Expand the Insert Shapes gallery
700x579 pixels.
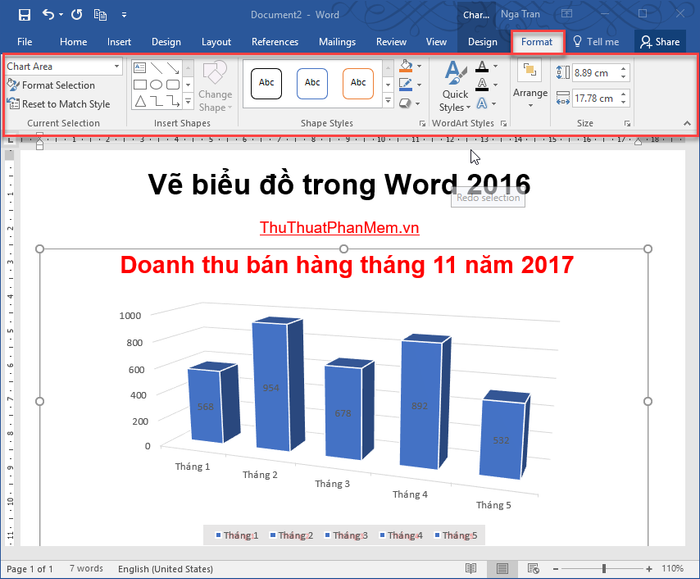coord(188,102)
